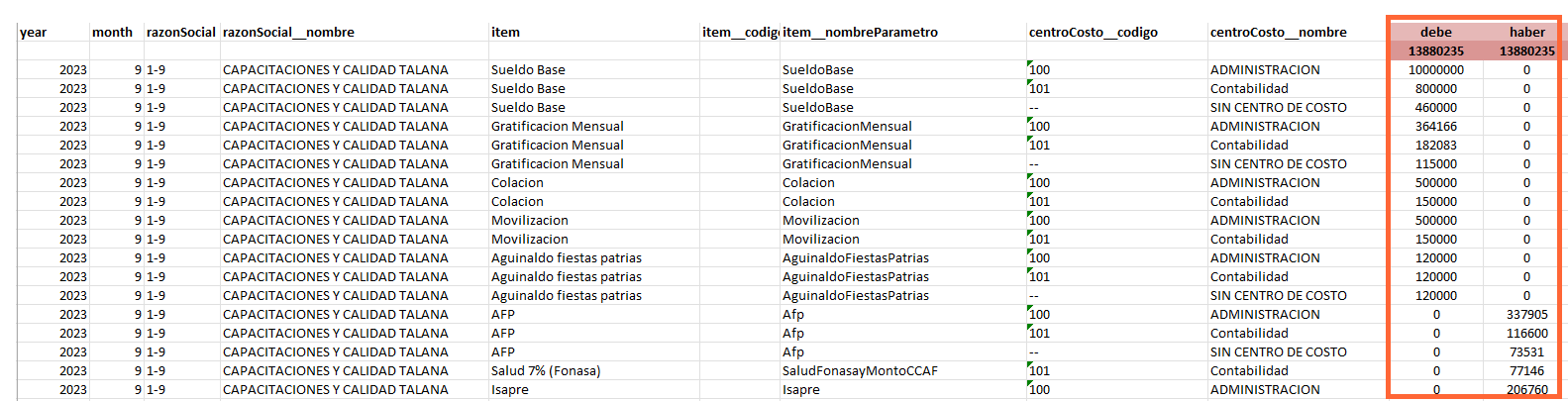Image resolution: width=1568 pixels, height=401 pixels.
Task: Select the debe value 364166 cell
Action: pyautogui.click(x=1435, y=126)
